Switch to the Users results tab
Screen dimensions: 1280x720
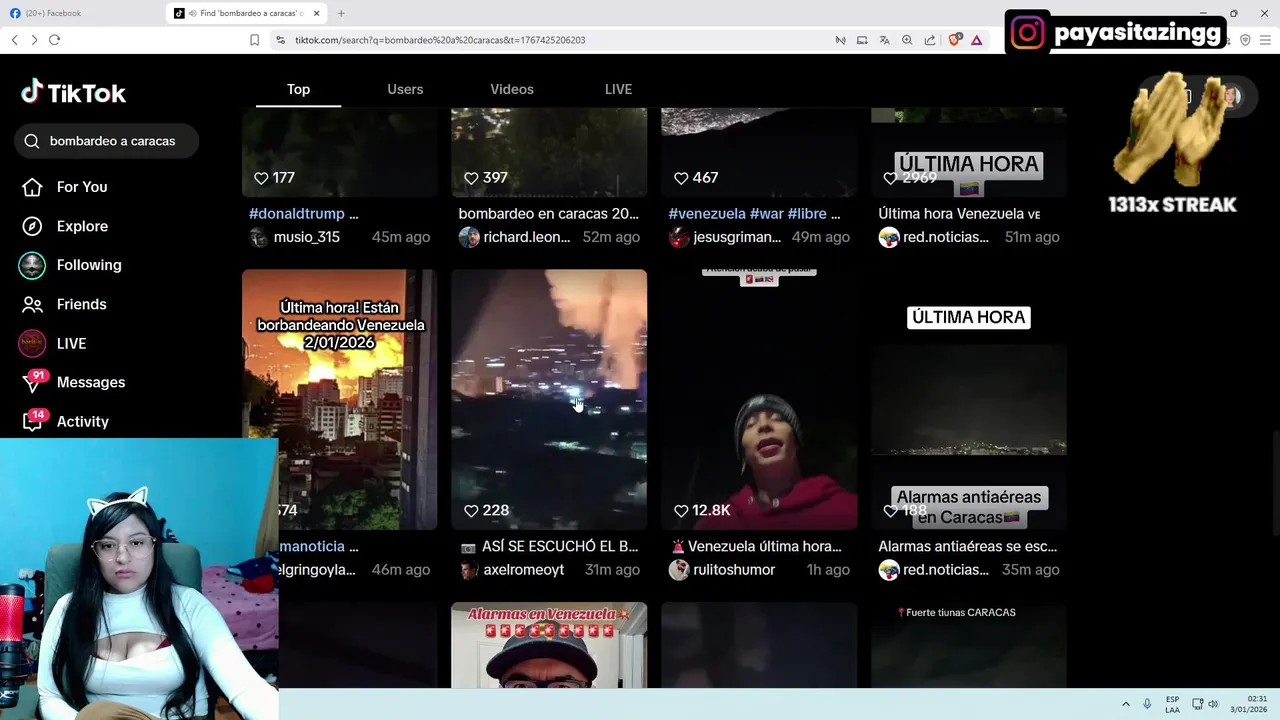click(x=405, y=89)
